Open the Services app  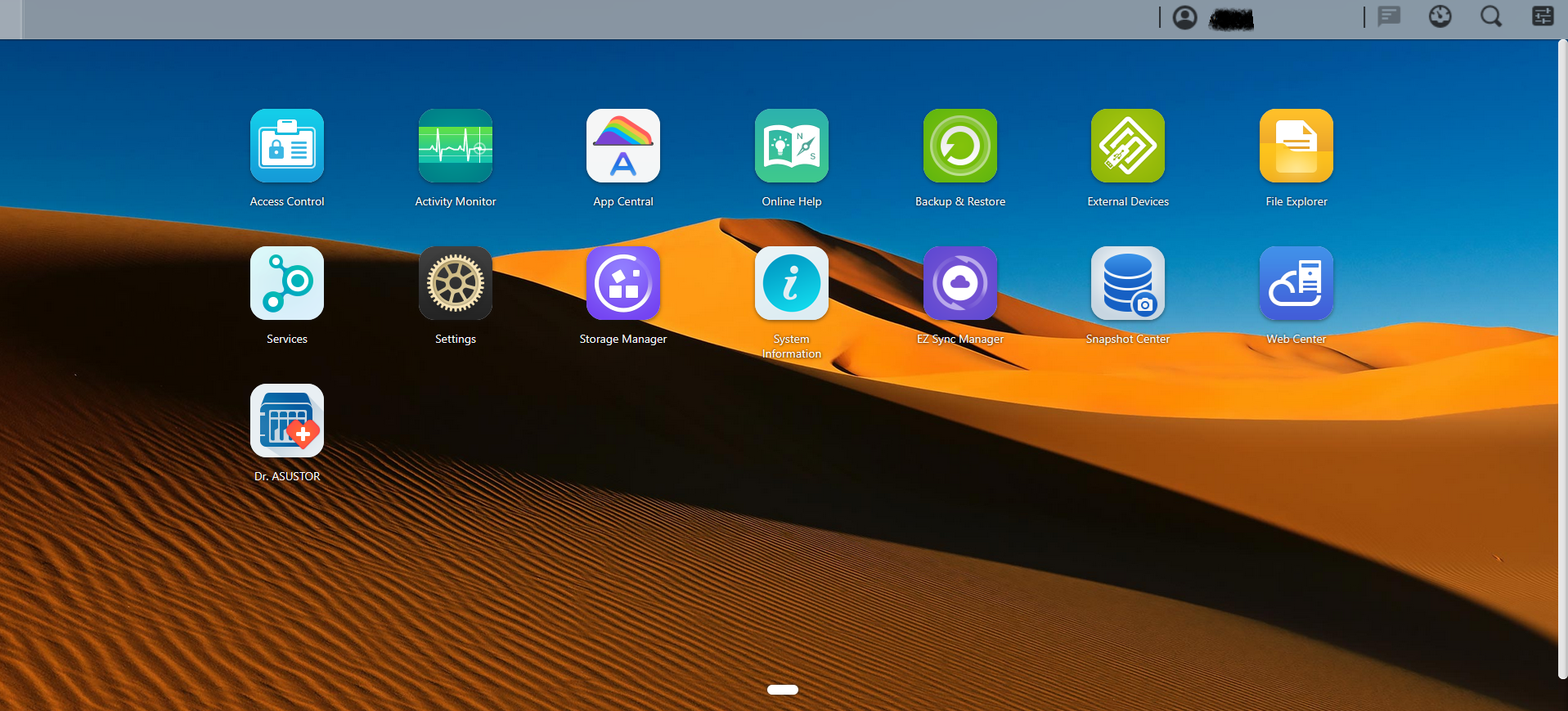click(287, 283)
